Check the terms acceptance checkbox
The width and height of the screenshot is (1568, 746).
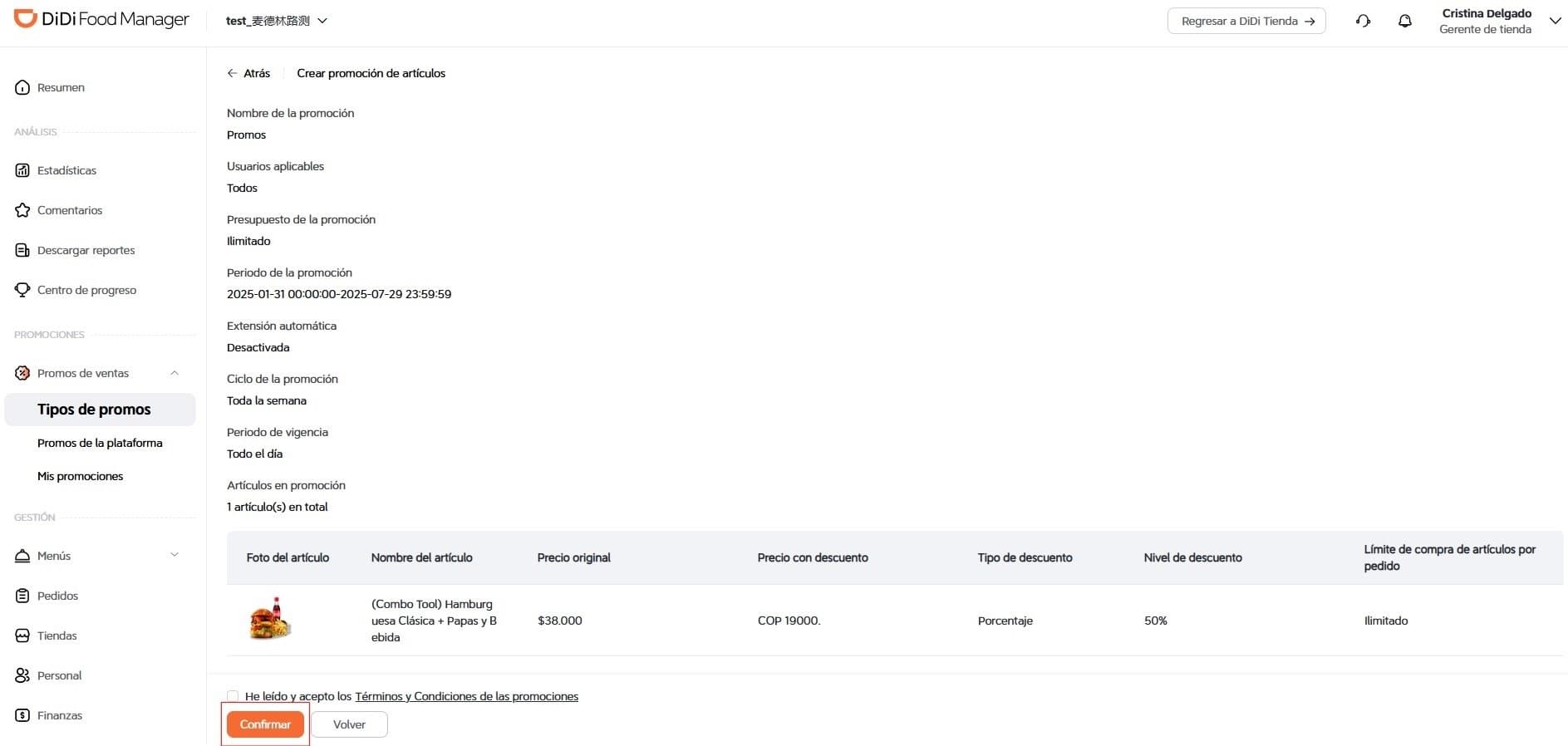[x=233, y=696]
